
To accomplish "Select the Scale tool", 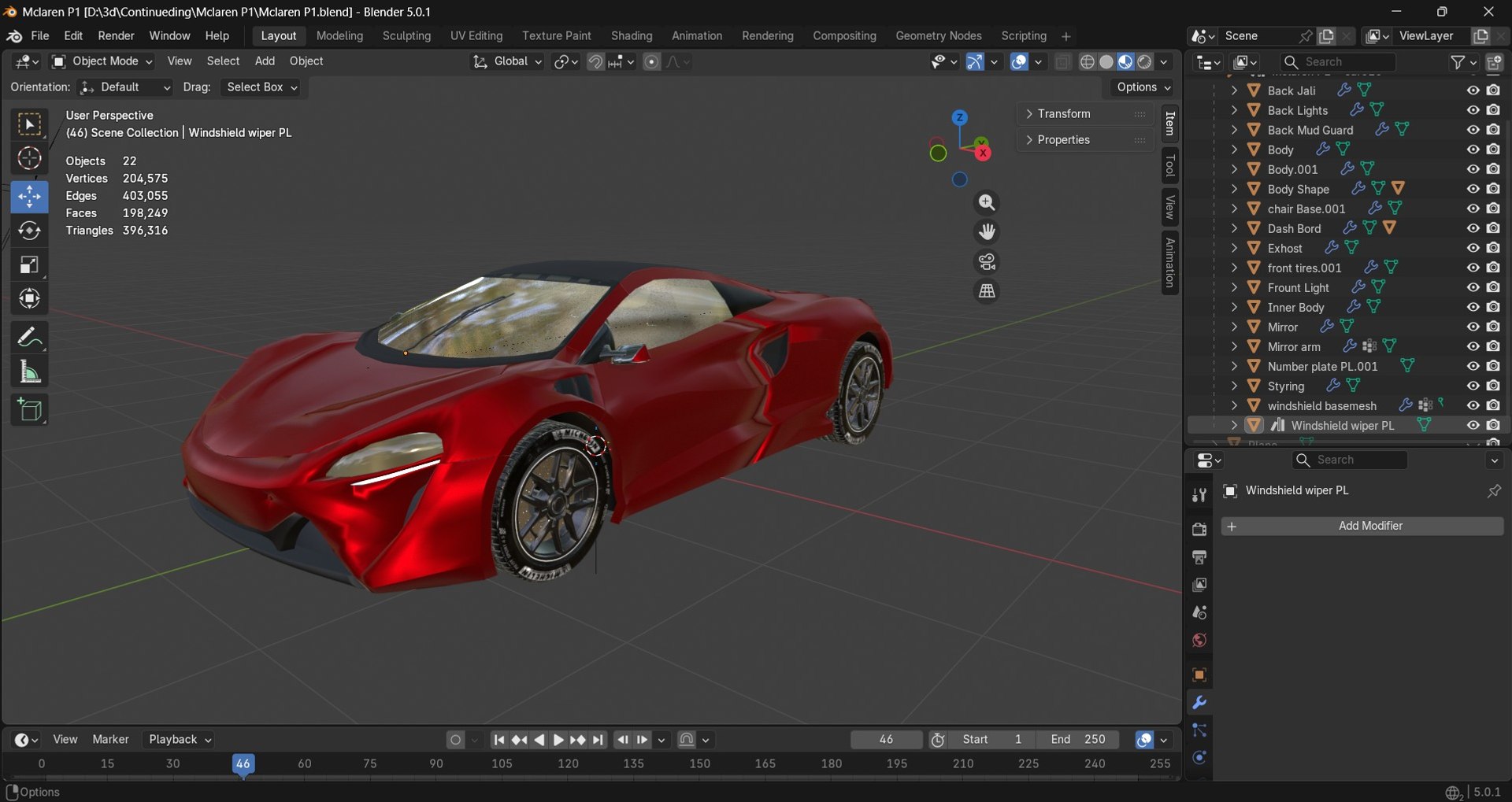I will pos(29,264).
